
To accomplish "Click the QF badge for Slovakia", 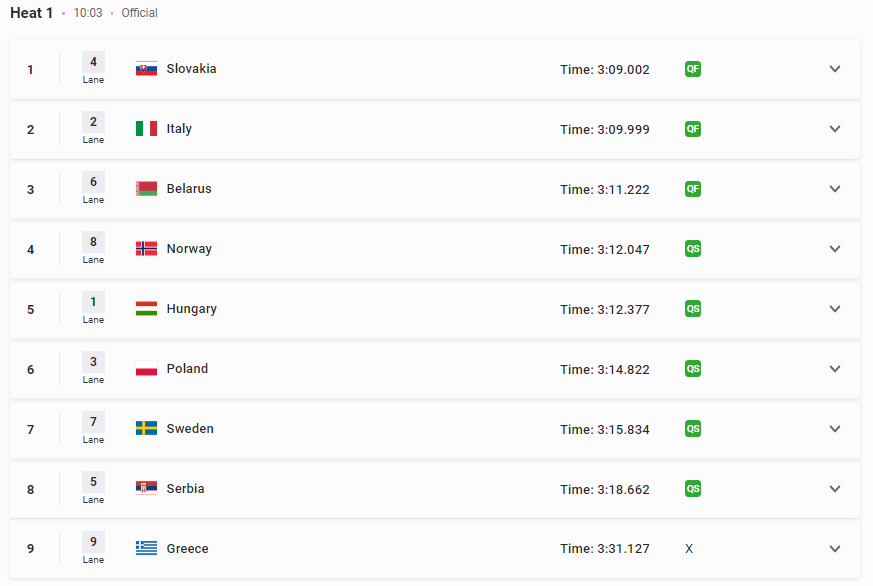I will pos(693,69).
